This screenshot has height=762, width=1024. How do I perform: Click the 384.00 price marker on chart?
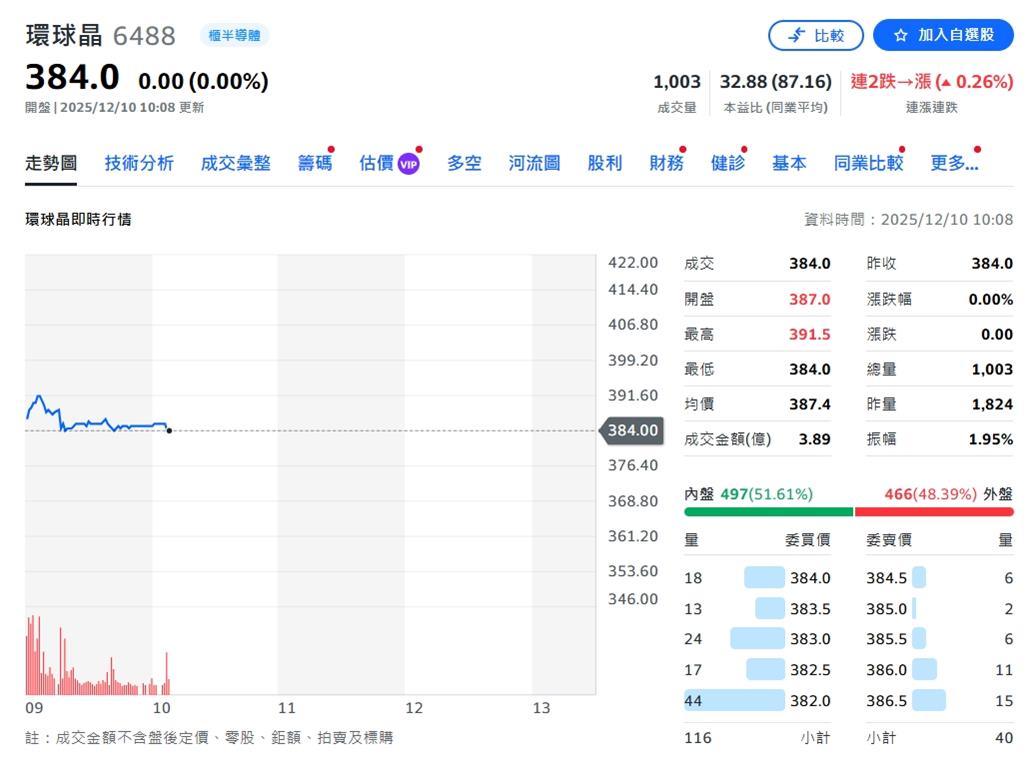[632, 430]
